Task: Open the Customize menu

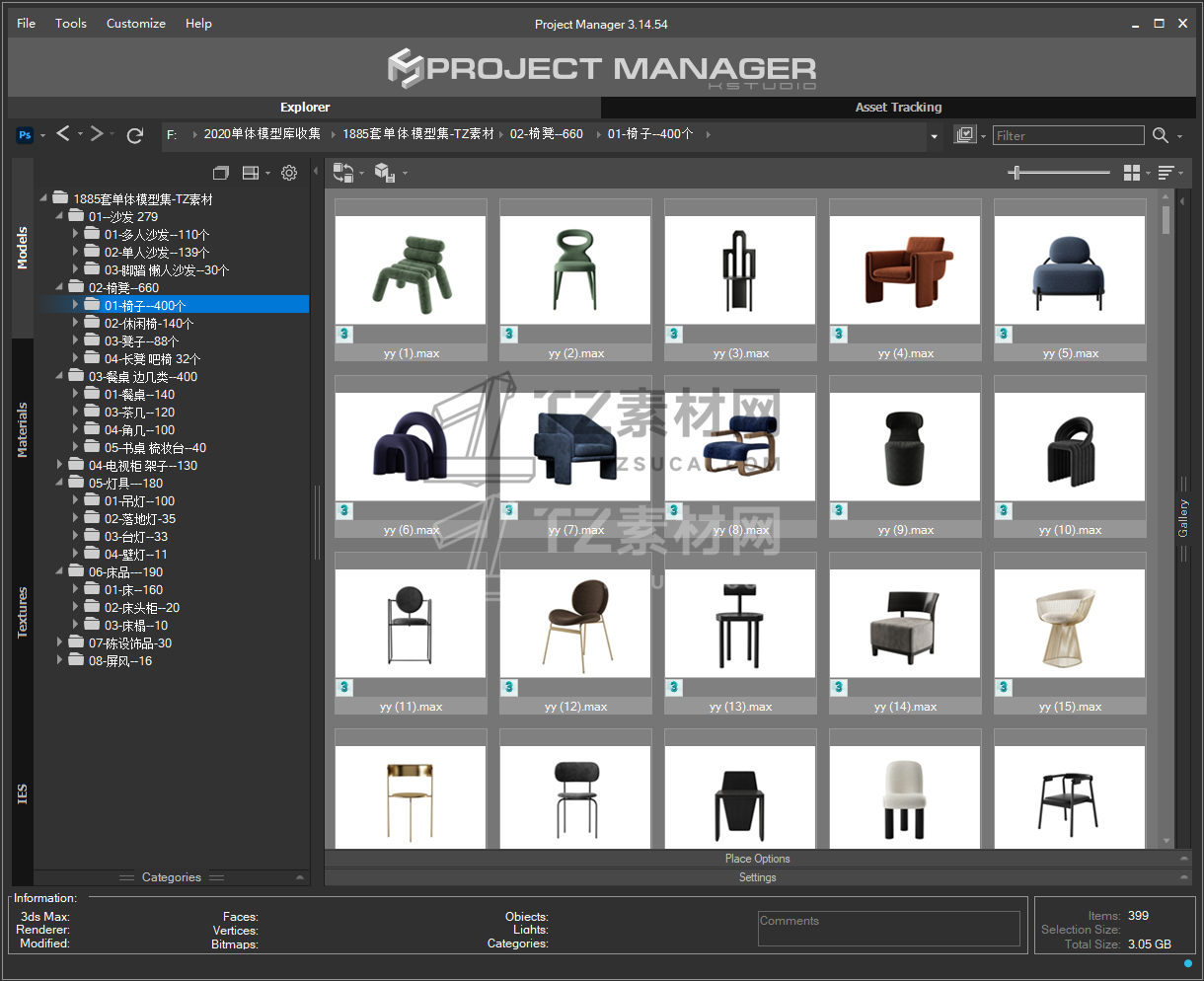Action: coord(136,23)
